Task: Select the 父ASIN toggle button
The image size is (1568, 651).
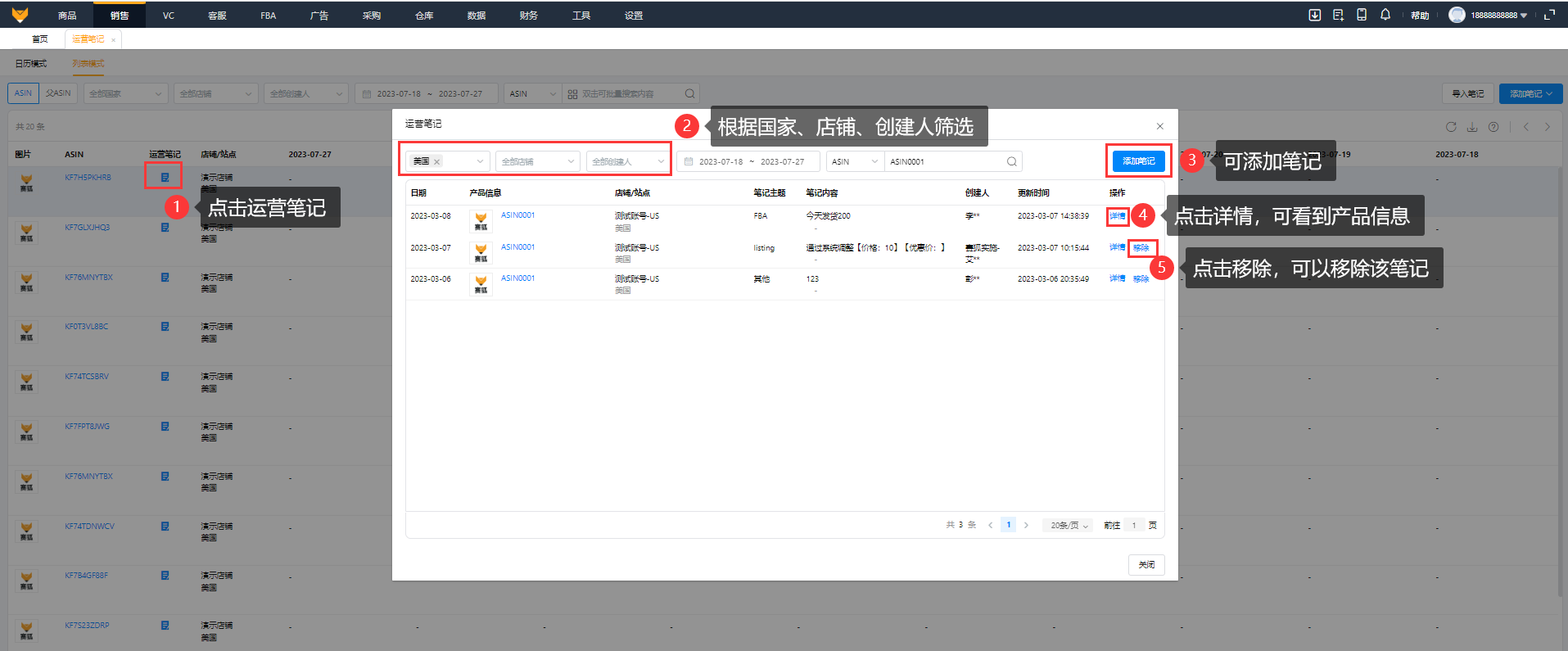Action: (58, 93)
